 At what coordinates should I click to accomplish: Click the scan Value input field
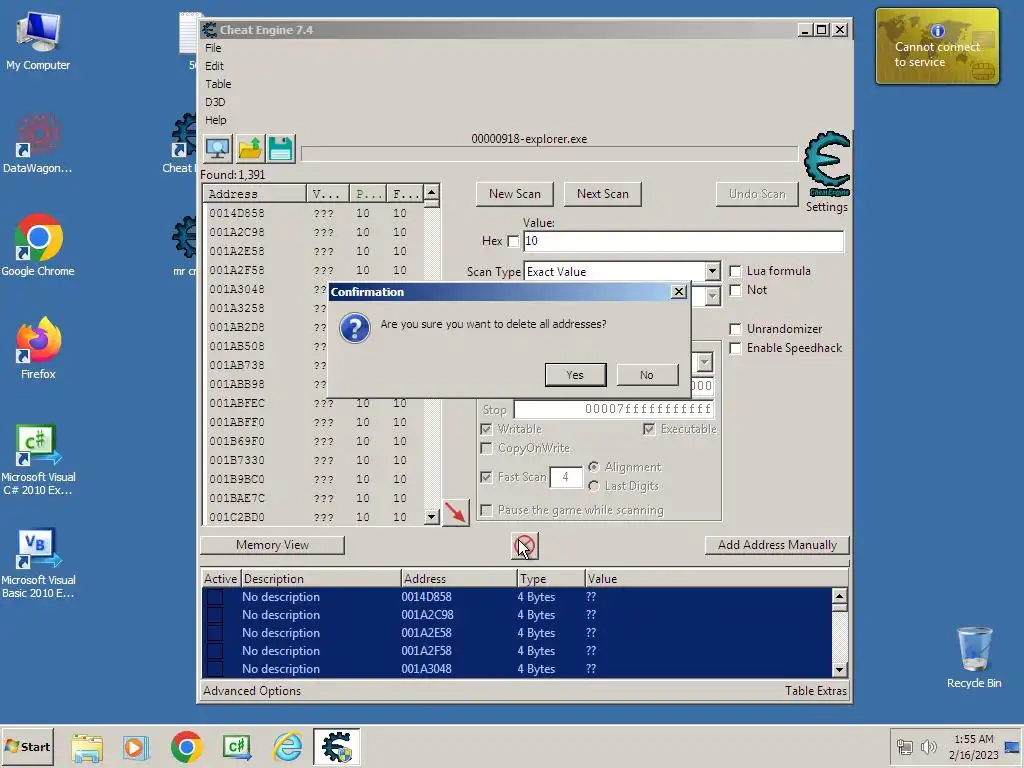[x=683, y=241]
